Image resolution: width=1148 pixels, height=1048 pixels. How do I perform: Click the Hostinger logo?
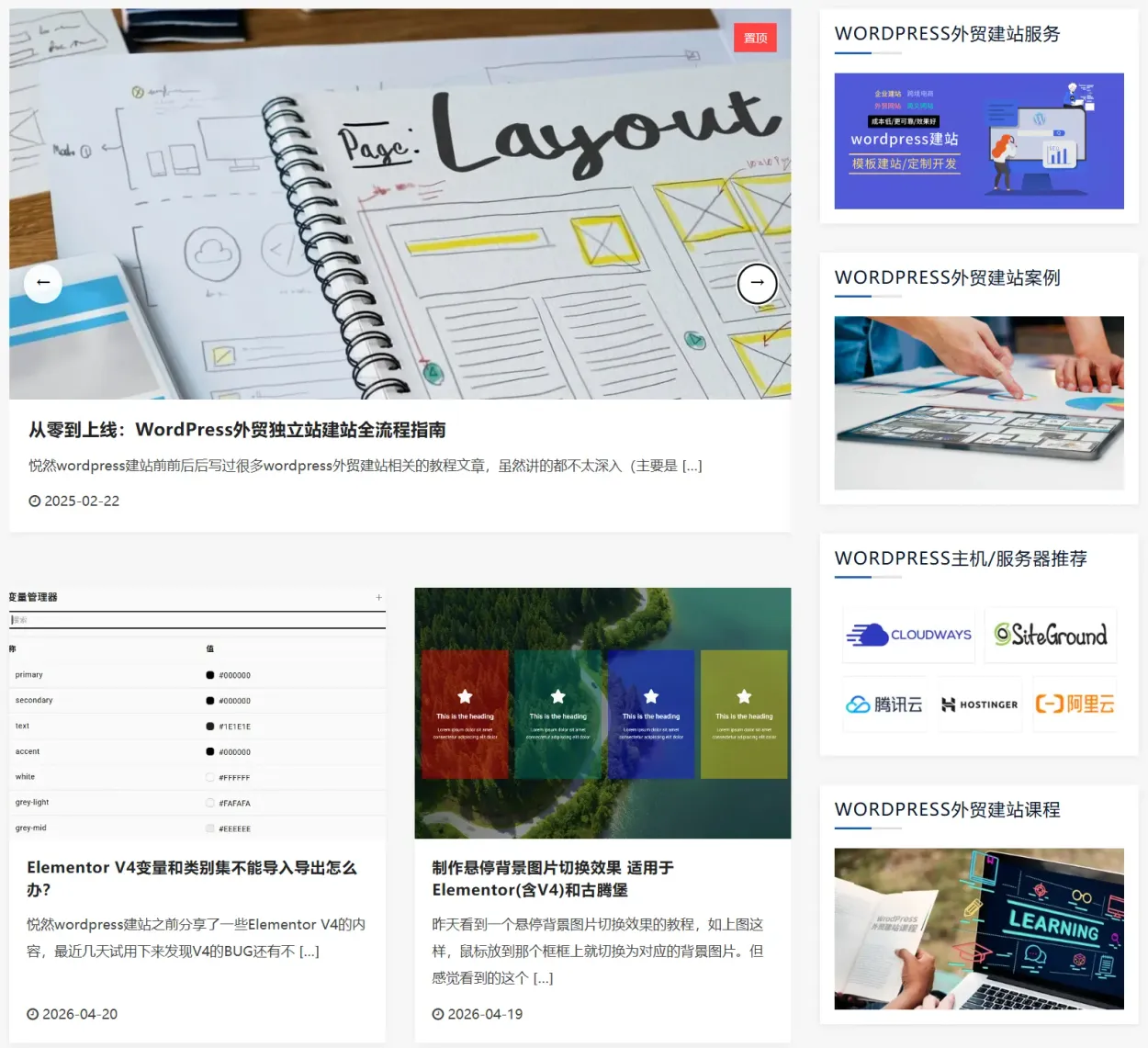point(979,704)
